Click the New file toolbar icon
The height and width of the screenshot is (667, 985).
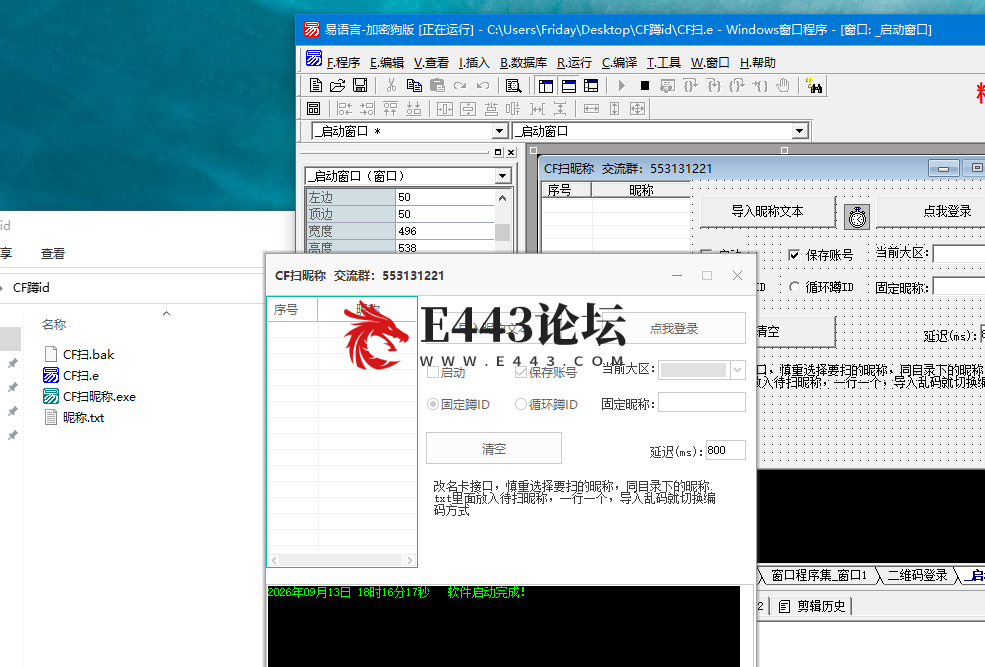(x=316, y=85)
